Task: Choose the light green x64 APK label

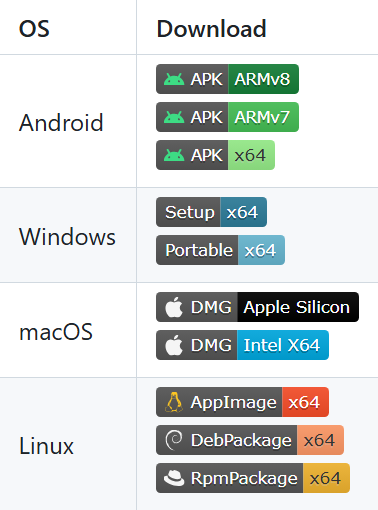Action: click(251, 155)
